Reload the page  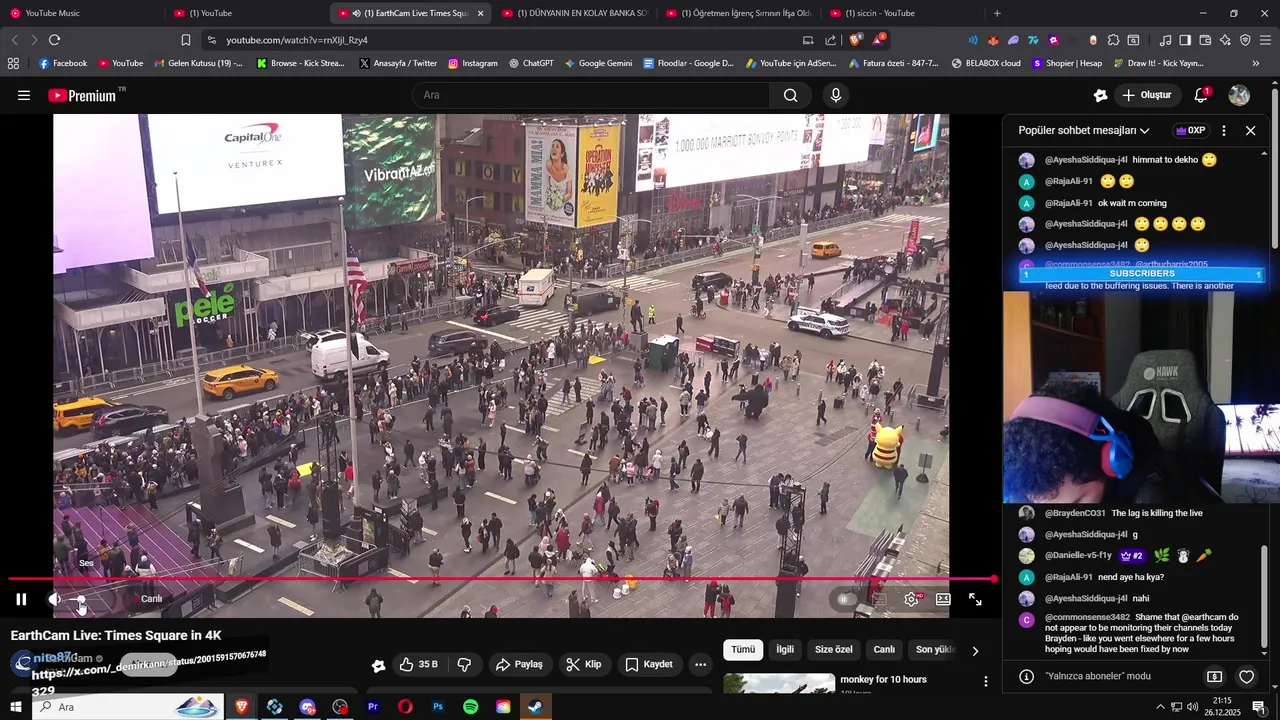(x=54, y=40)
